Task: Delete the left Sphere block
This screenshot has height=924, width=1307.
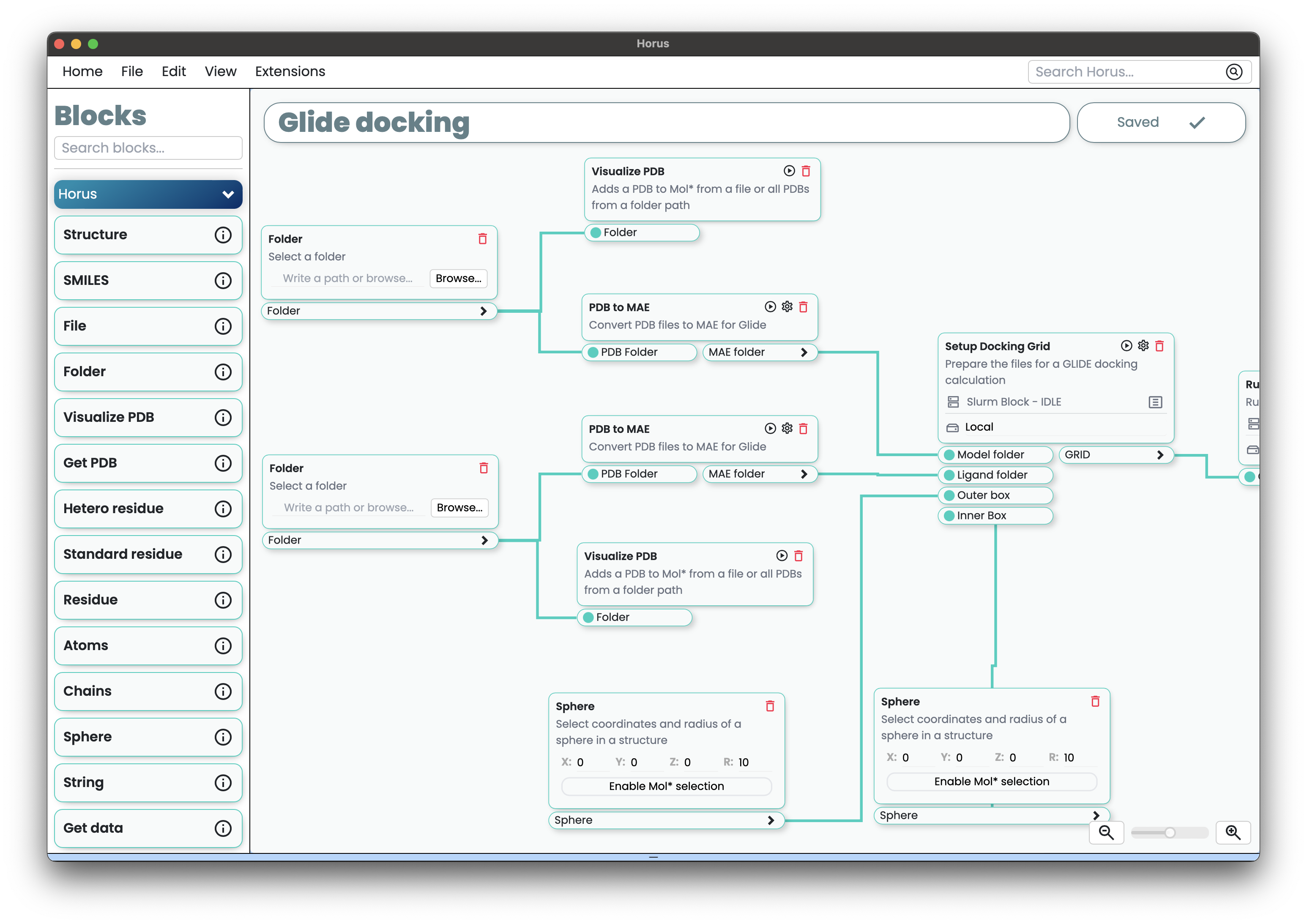Action: (x=770, y=706)
